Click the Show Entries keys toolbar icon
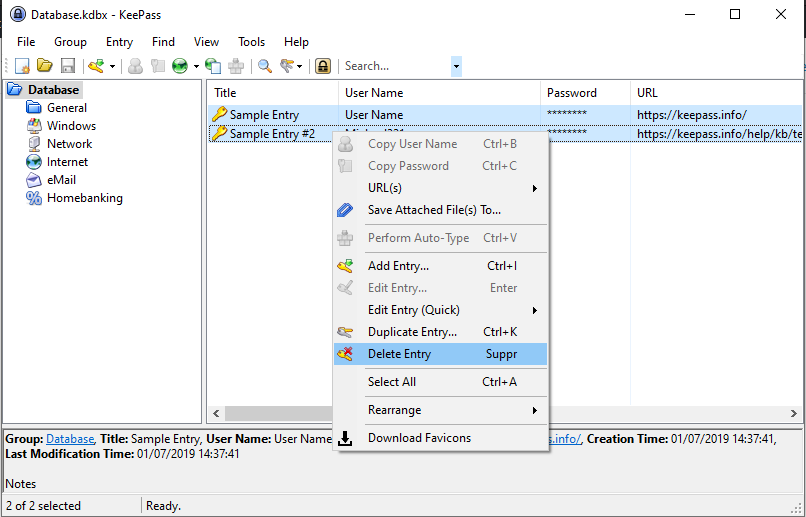Image resolution: width=806 pixels, height=517 pixels. [287, 66]
